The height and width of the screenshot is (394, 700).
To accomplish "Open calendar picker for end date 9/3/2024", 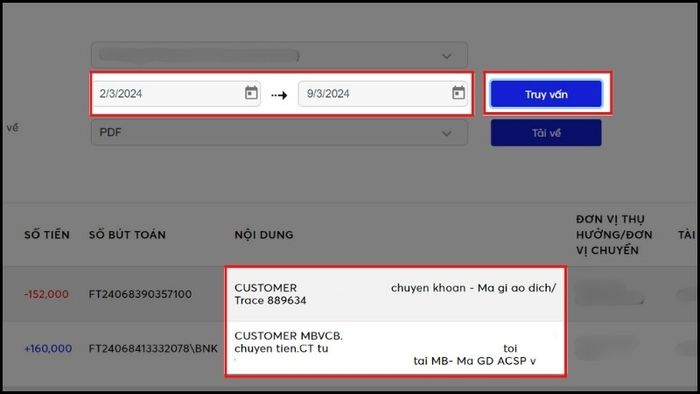I will point(458,93).
